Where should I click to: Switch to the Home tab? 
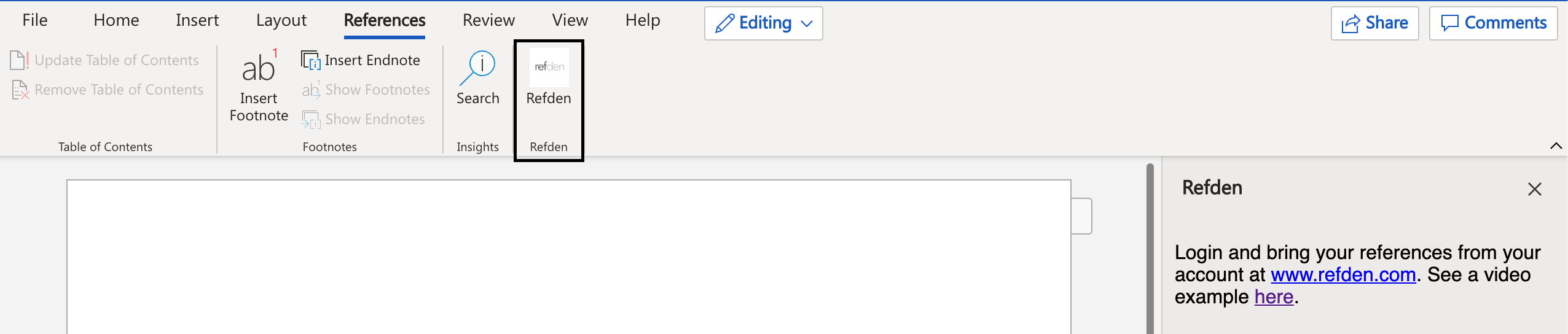[x=116, y=20]
